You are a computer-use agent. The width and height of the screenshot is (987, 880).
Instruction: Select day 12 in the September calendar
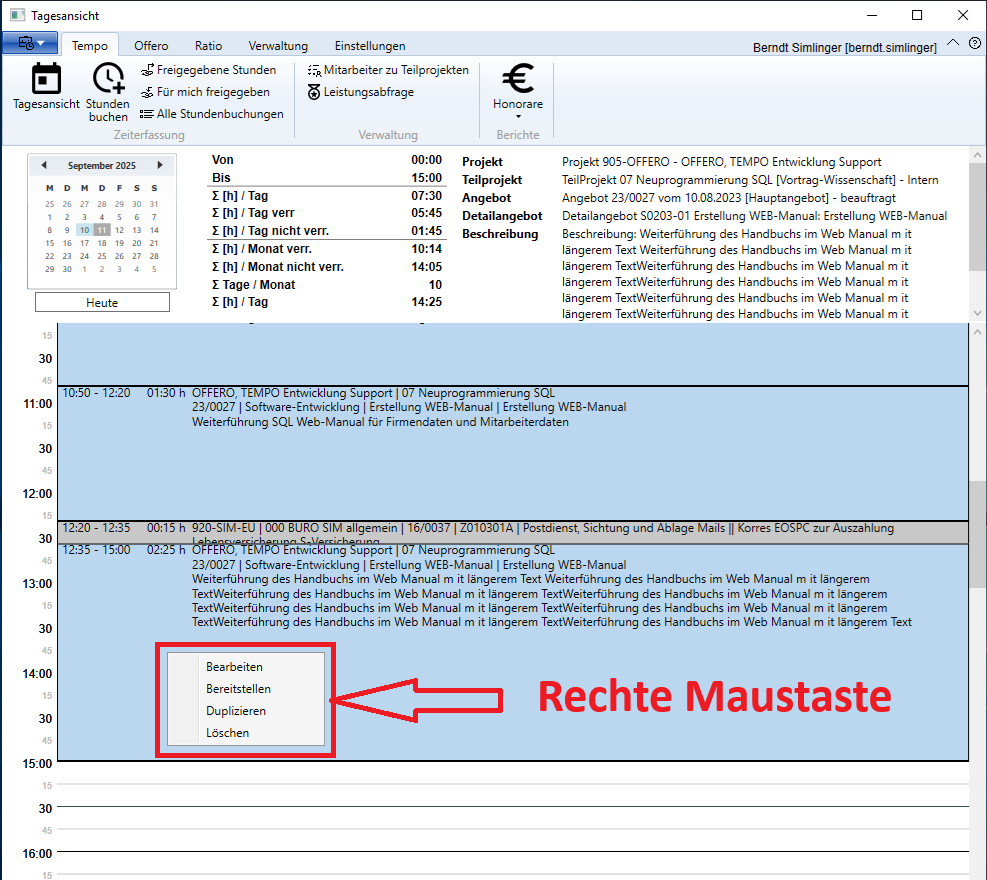pos(119,230)
